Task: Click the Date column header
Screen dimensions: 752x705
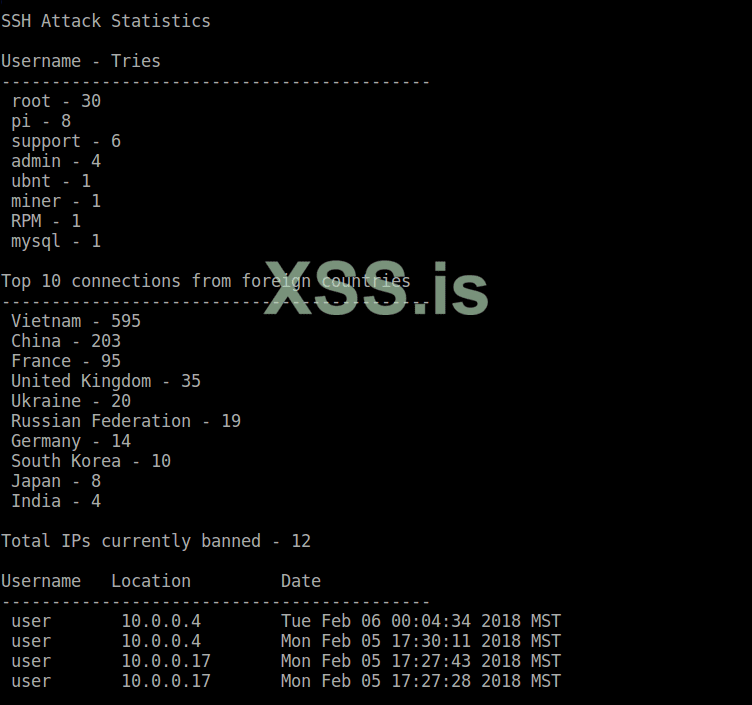Action: [x=301, y=581]
